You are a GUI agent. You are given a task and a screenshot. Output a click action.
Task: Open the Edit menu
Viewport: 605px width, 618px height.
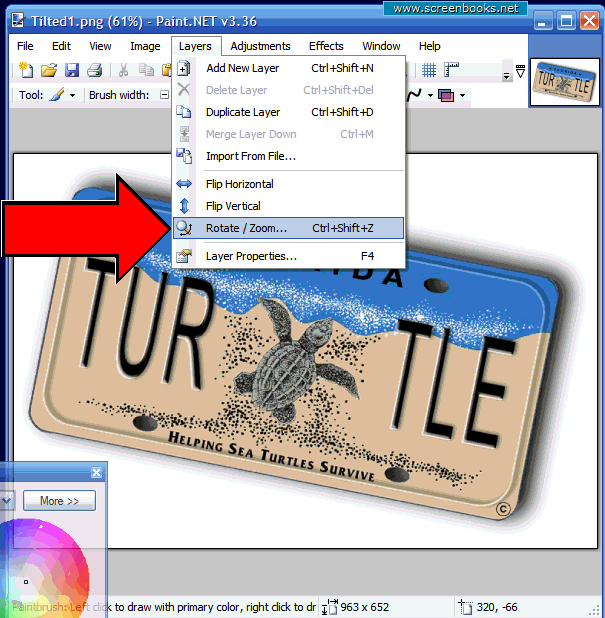pyautogui.click(x=61, y=46)
